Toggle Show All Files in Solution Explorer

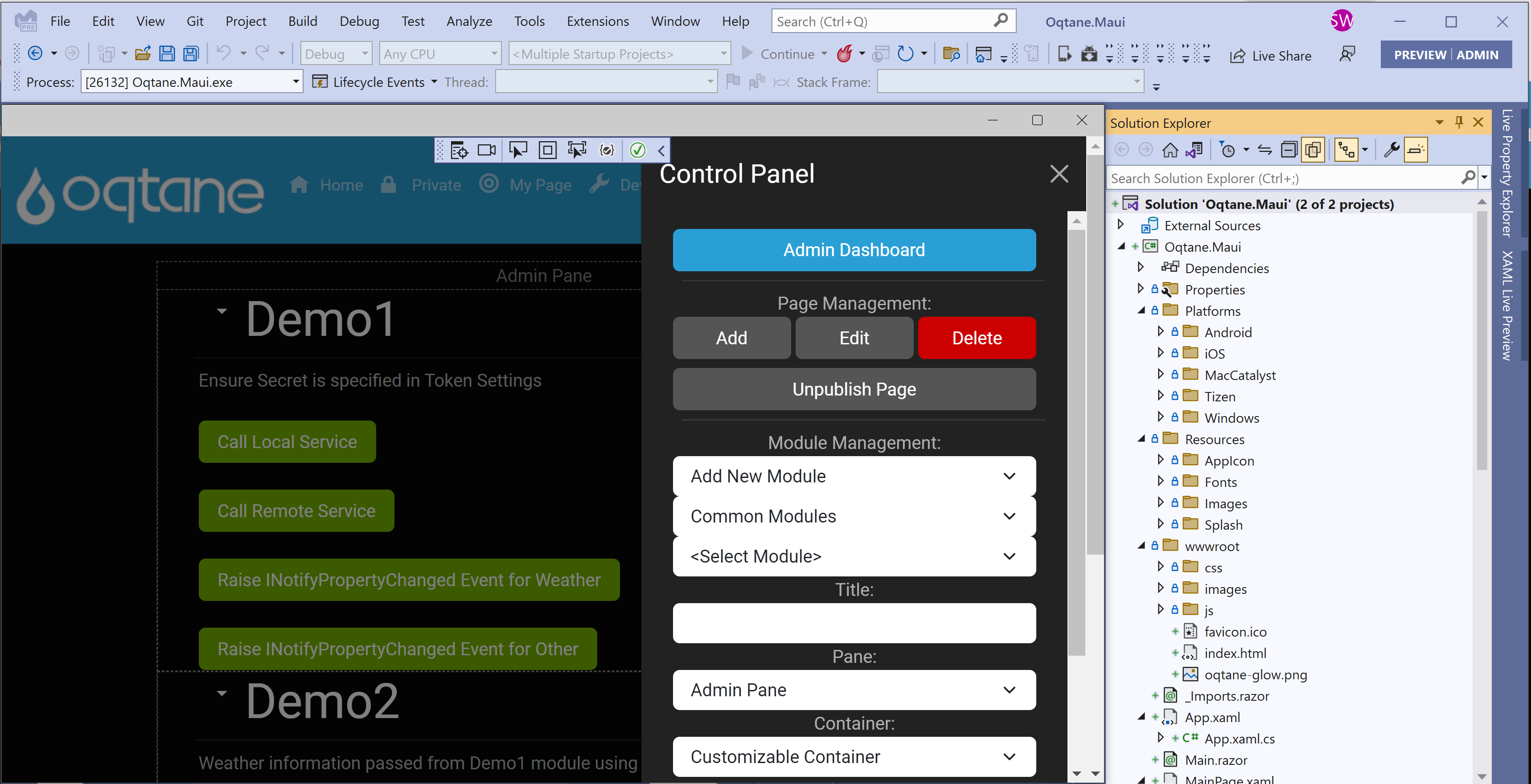pyautogui.click(x=1313, y=150)
